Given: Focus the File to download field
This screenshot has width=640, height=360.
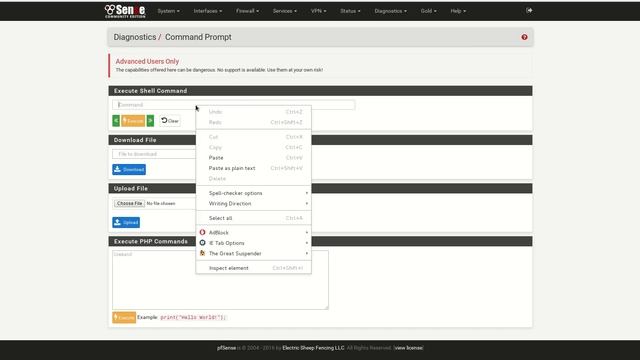Looking at the screenshot, I should click(x=154, y=154).
